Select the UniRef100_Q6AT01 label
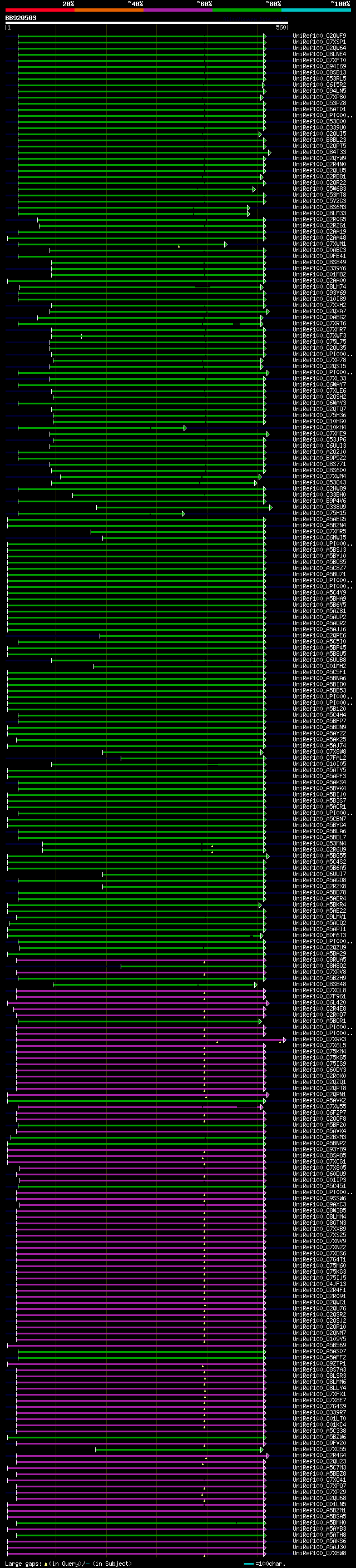The width and height of the screenshot is (356, 1568). tap(319, 109)
